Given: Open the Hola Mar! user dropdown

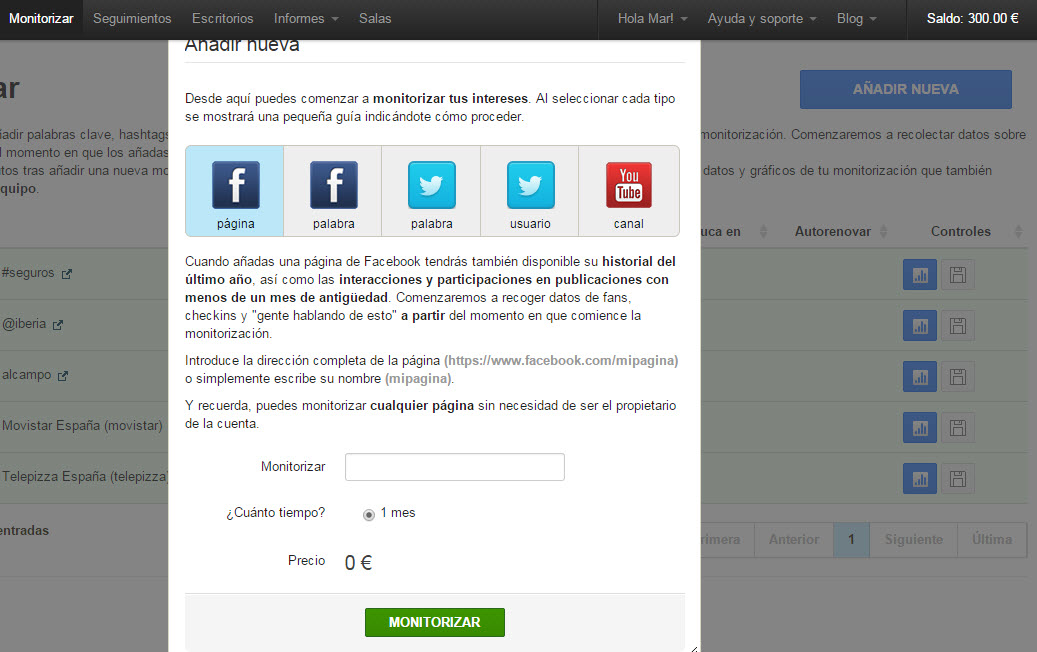Looking at the screenshot, I should [652, 19].
